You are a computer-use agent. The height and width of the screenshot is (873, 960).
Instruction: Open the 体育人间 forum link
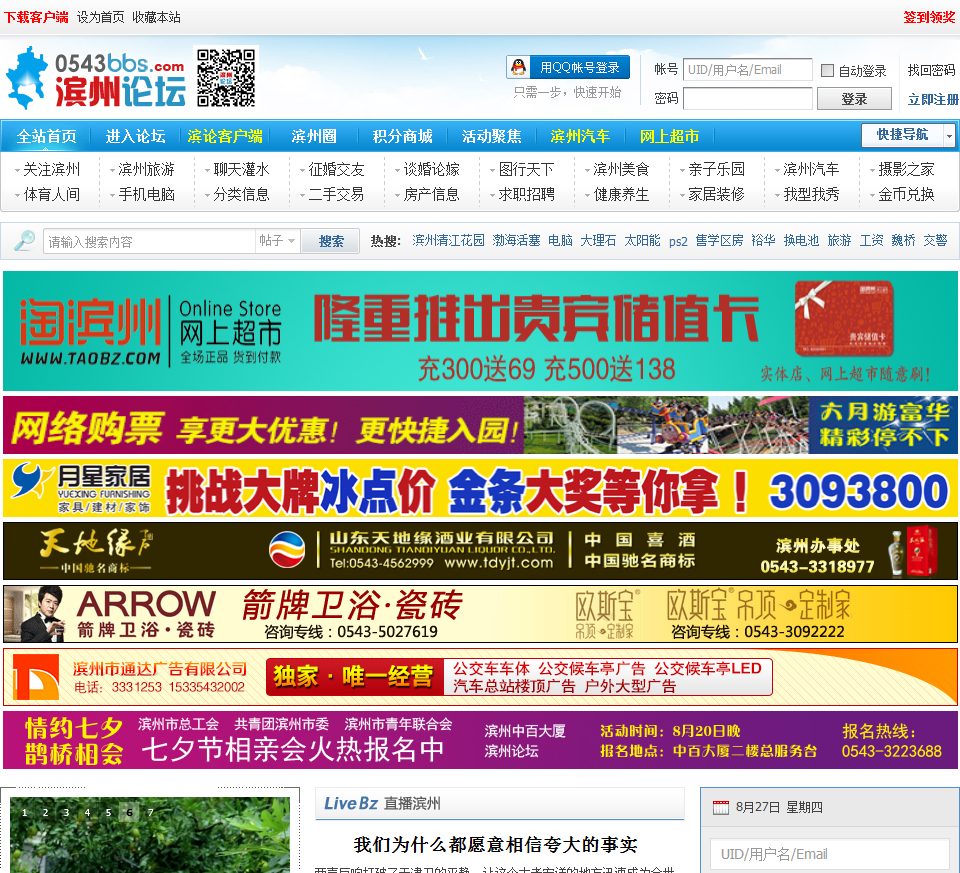[x=51, y=195]
